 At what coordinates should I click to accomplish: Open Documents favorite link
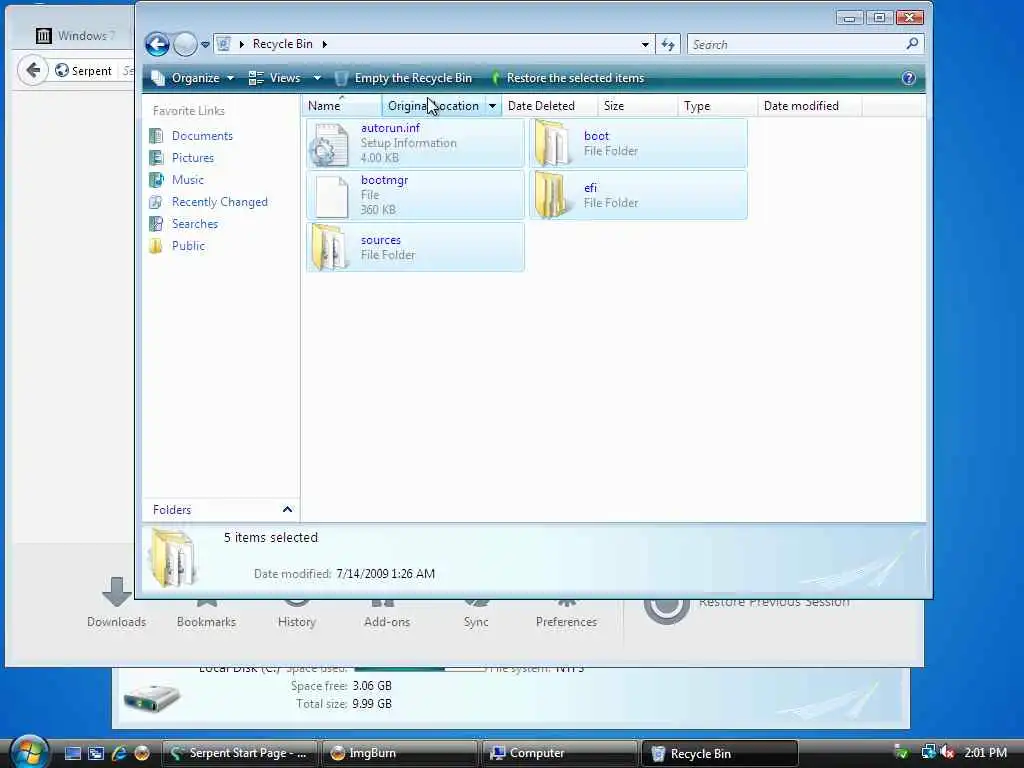pos(202,136)
